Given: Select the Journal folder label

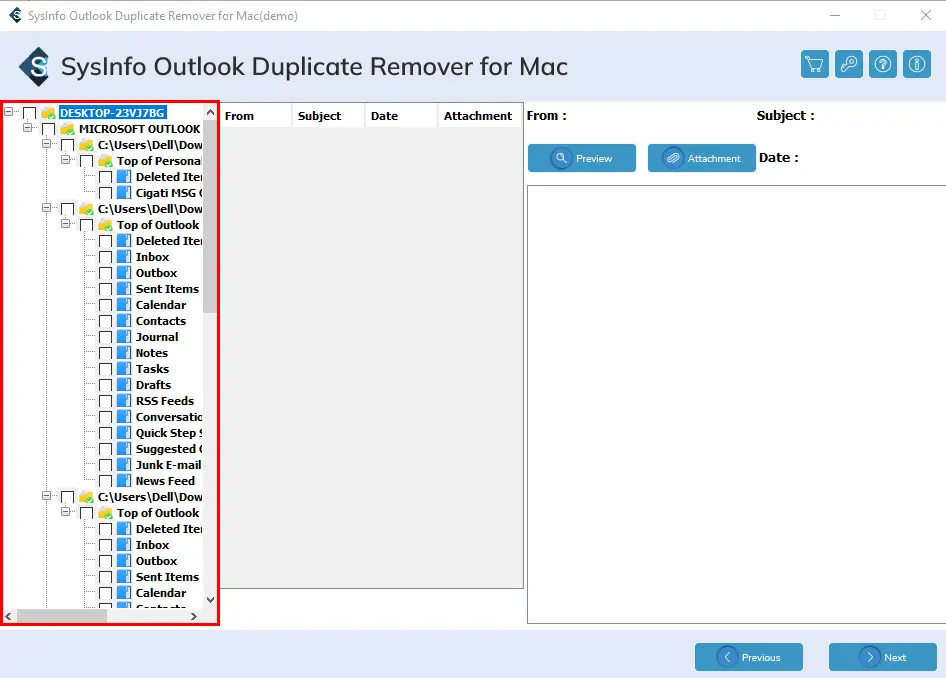Looking at the screenshot, I should (x=157, y=337).
